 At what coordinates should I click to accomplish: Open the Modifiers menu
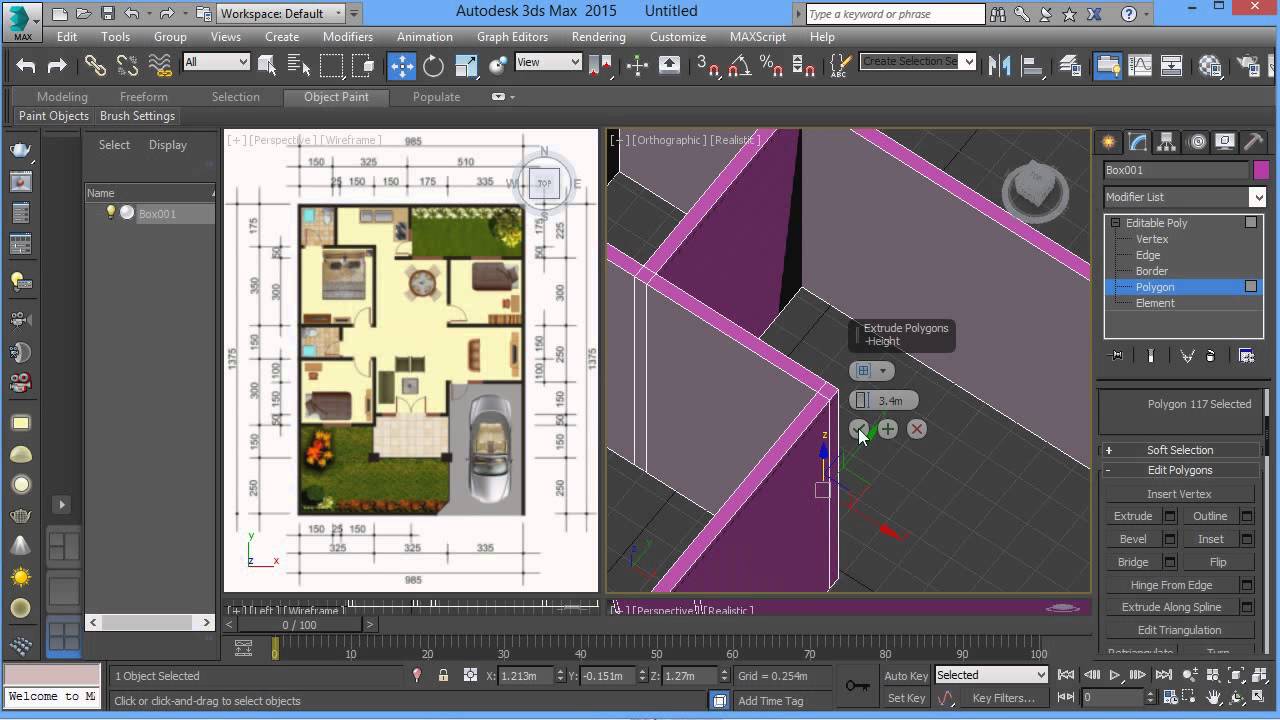(x=348, y=36)
